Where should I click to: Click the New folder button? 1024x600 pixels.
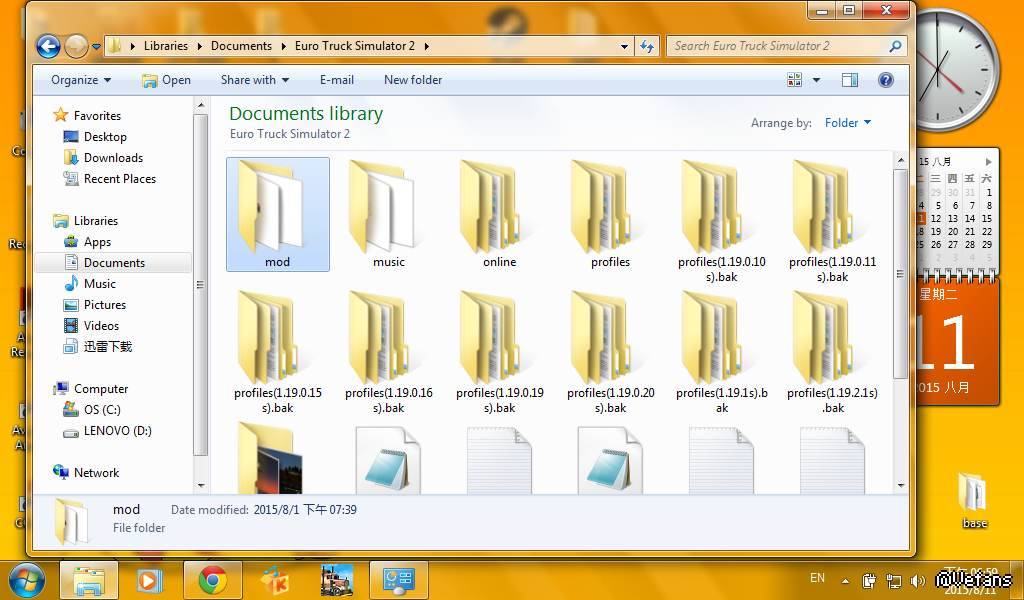(413, 80)
